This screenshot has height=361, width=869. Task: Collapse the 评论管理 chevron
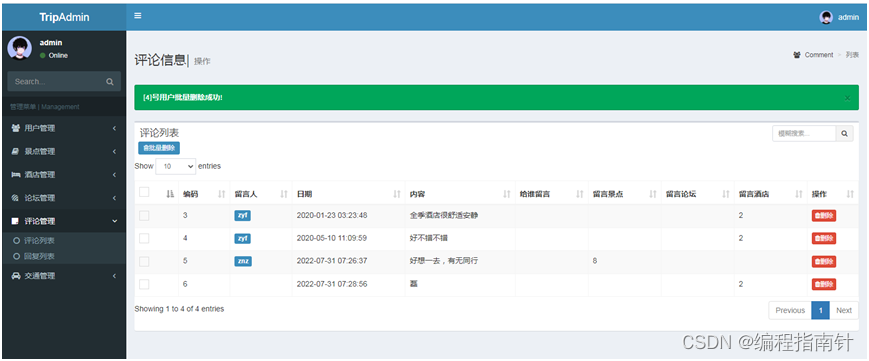pos(114,221)
